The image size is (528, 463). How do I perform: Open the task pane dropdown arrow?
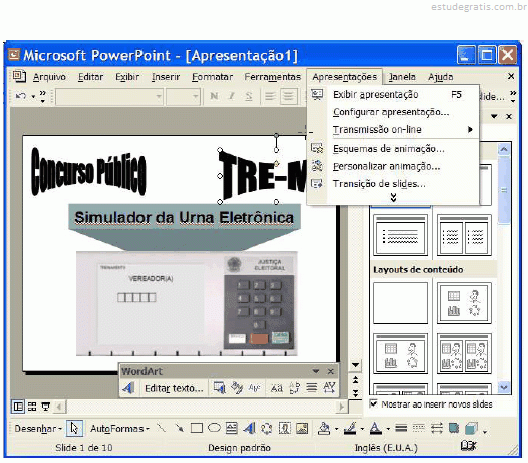click(x=494, y=117)
